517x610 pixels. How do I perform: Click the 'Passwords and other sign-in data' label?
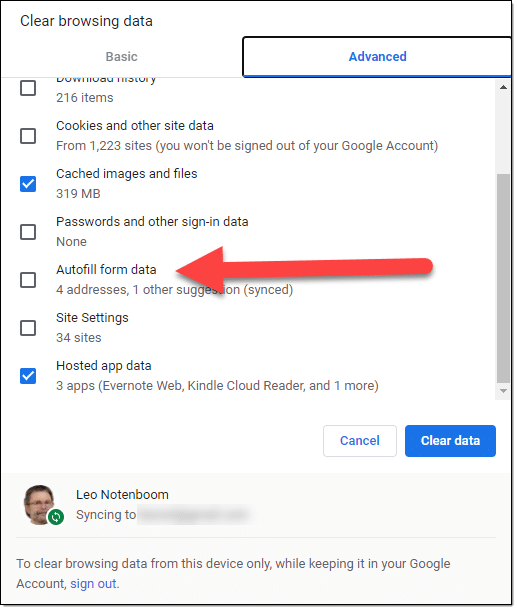tap(152, 223)
